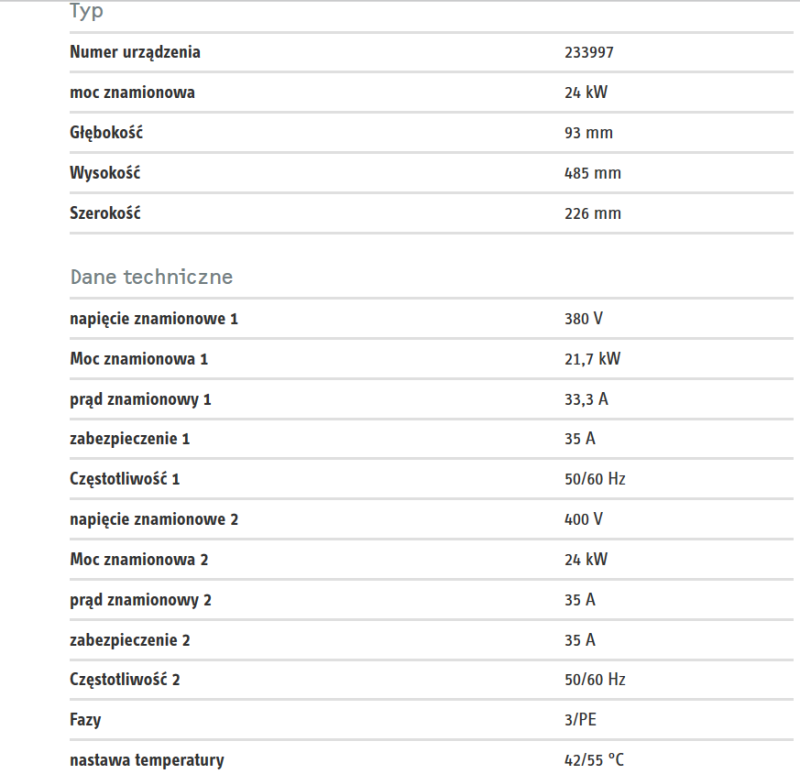
Task: Click the 'moc znamionowa' 24 kW value
Action: [586, 92]
